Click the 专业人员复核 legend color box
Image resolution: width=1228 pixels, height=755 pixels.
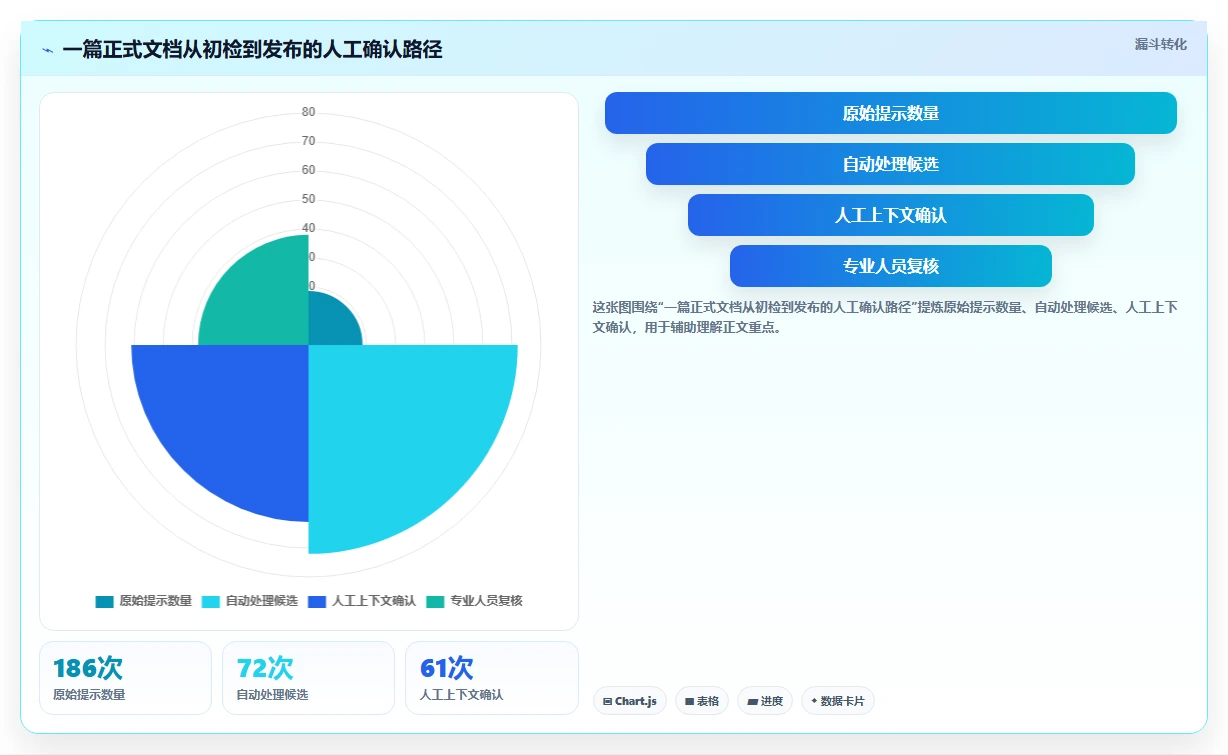click(435, 602)
